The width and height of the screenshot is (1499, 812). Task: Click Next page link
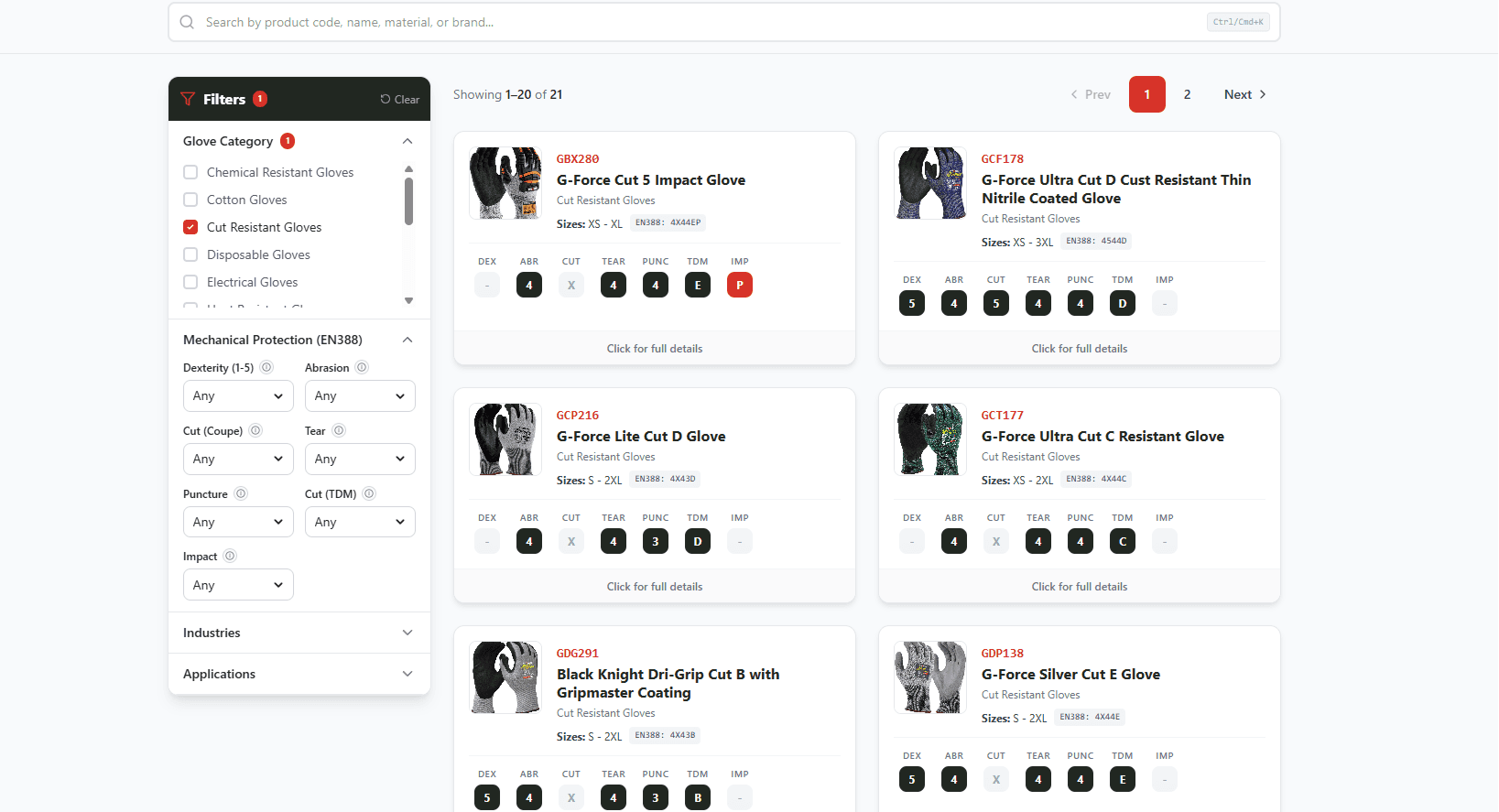pyautogui.click(x=1245, y=94)
